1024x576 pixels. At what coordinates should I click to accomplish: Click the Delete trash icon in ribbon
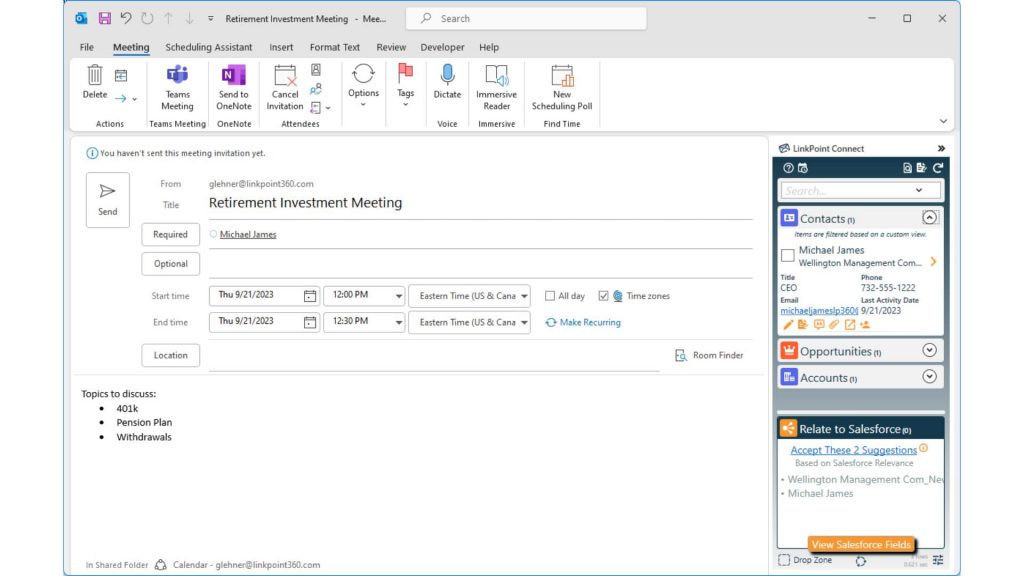95,75
